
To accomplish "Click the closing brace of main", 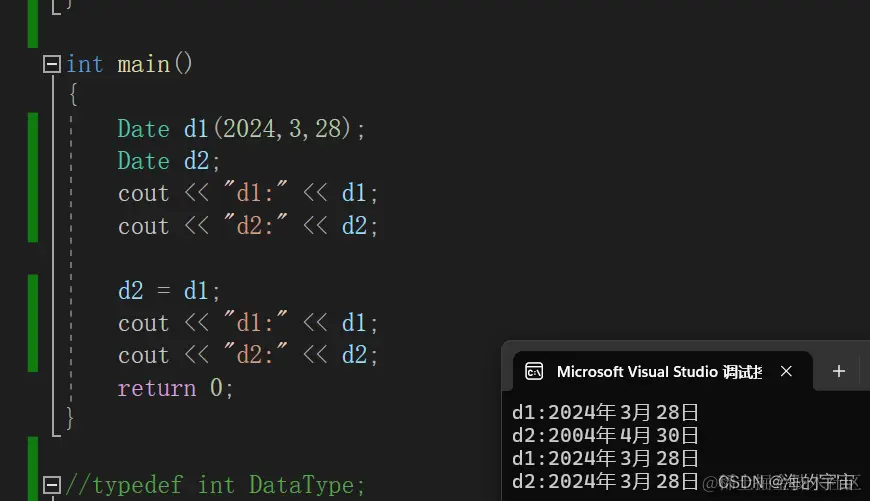I will pyautogui.click(x=70, y=418).
